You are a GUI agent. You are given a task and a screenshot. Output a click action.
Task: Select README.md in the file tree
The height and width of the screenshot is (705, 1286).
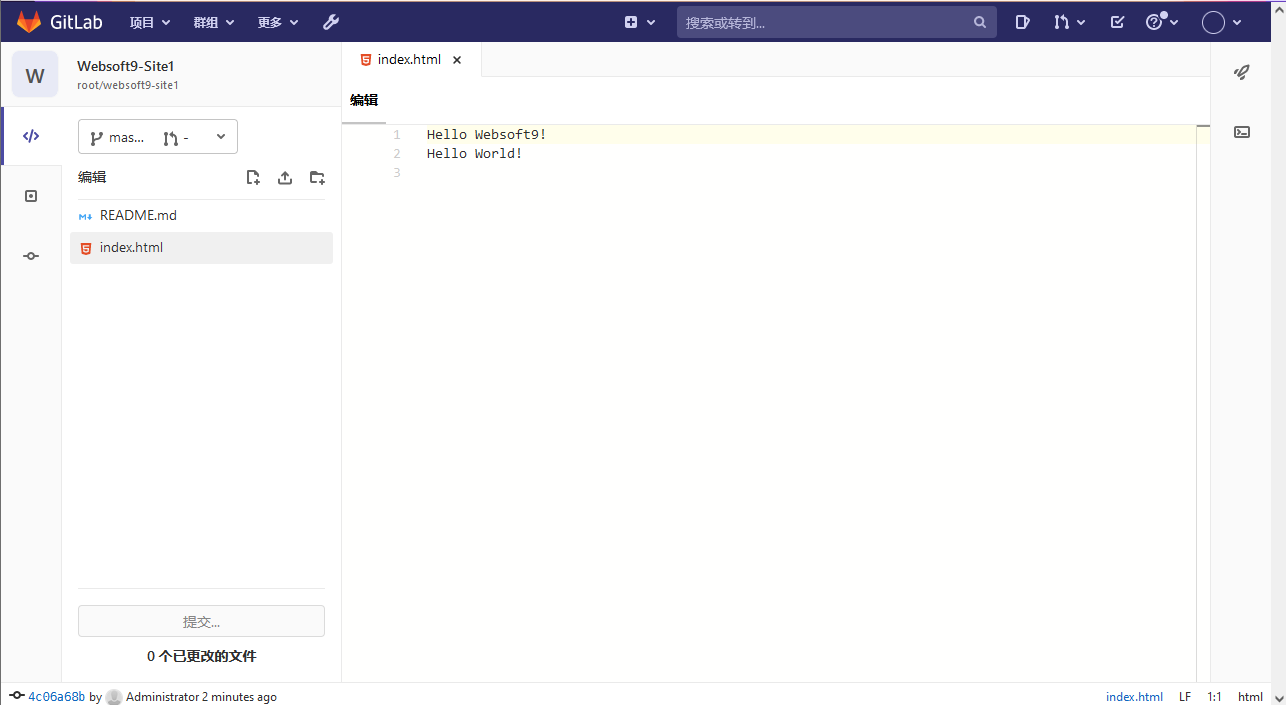tap(138, 215)
